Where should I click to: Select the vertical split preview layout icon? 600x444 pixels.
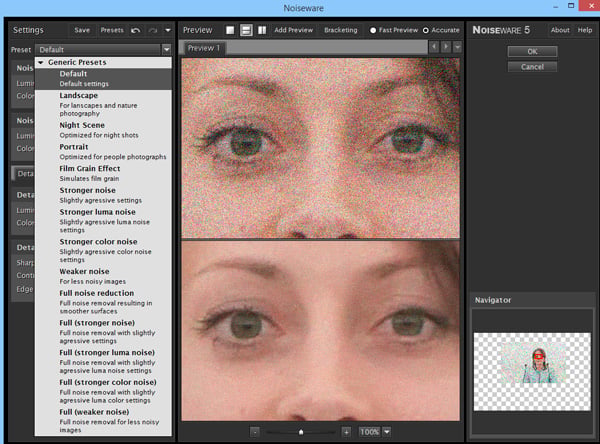[262, 30]
